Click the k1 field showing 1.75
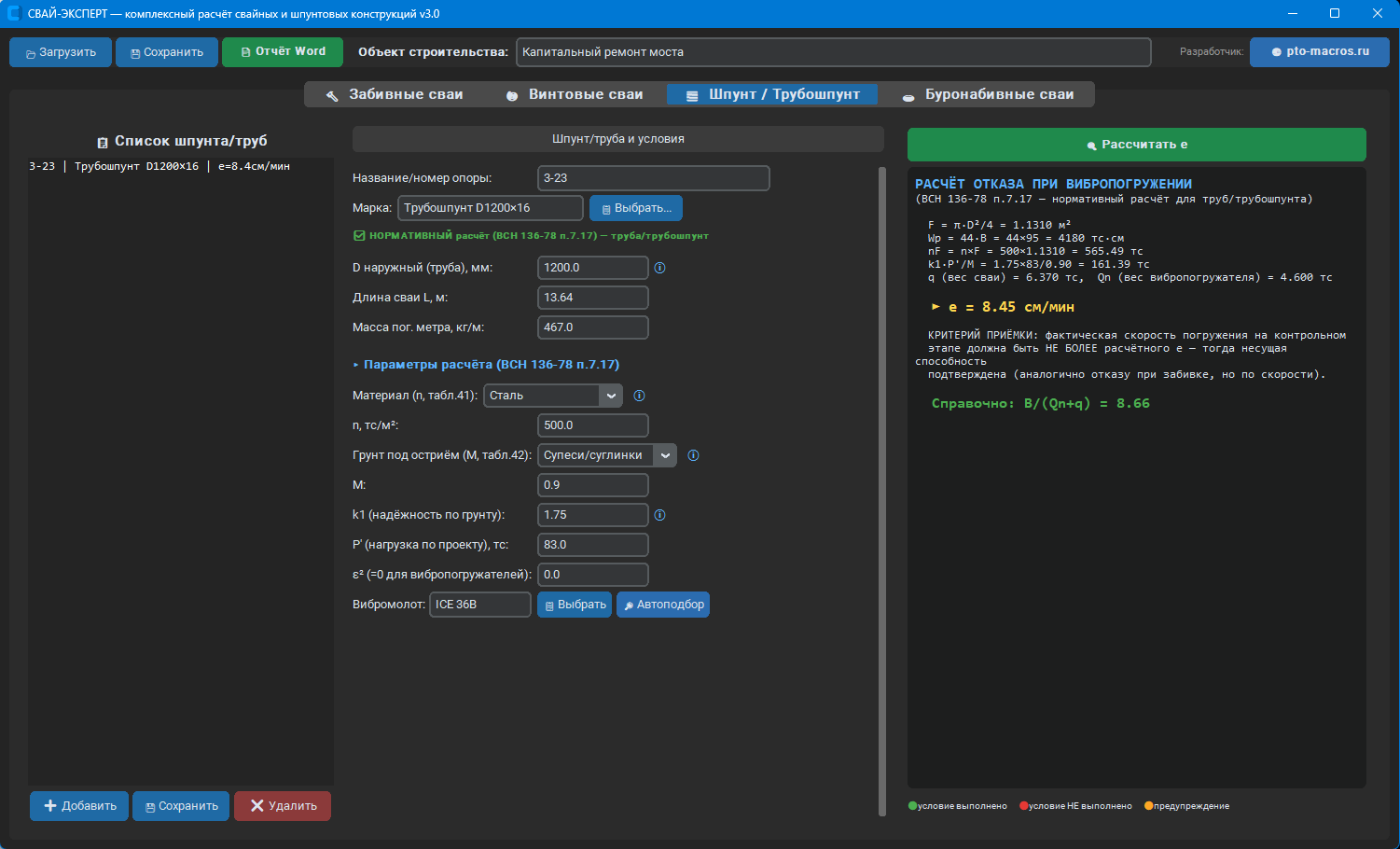Viewport: 1400px width, 849px height. tap(593, 515)
